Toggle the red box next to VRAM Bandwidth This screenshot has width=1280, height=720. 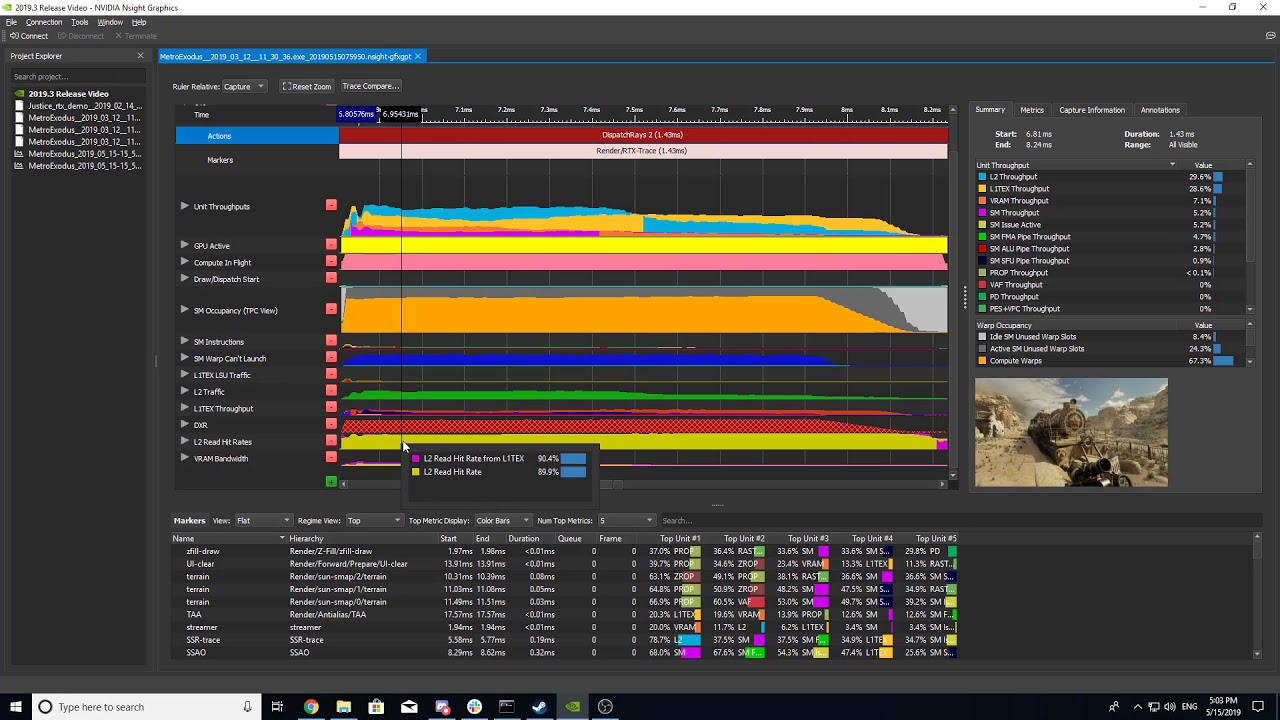click(331, 457)
